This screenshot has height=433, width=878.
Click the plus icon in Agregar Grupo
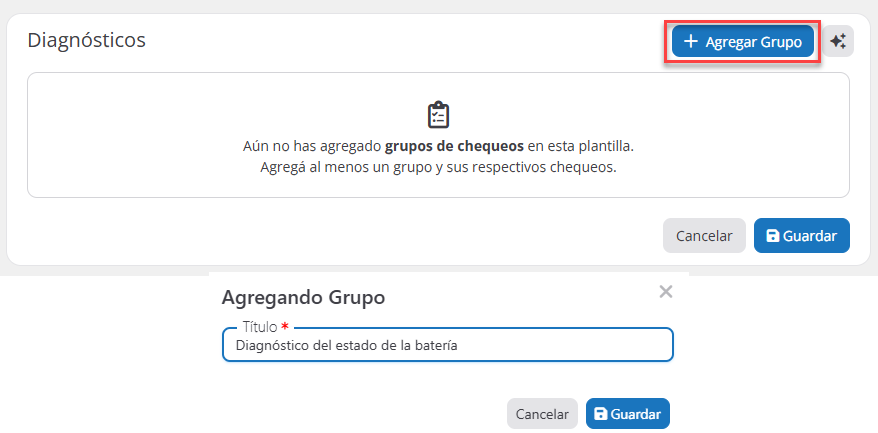pyautogui.click(x=690, y=41)
